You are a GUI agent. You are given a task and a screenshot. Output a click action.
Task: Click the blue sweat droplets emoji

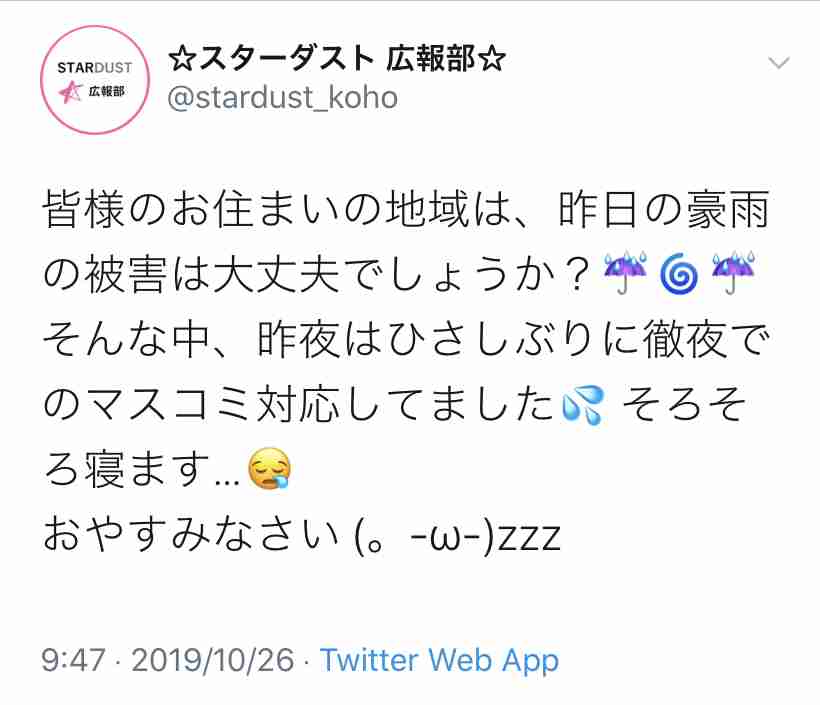click(x=583, y=405)
